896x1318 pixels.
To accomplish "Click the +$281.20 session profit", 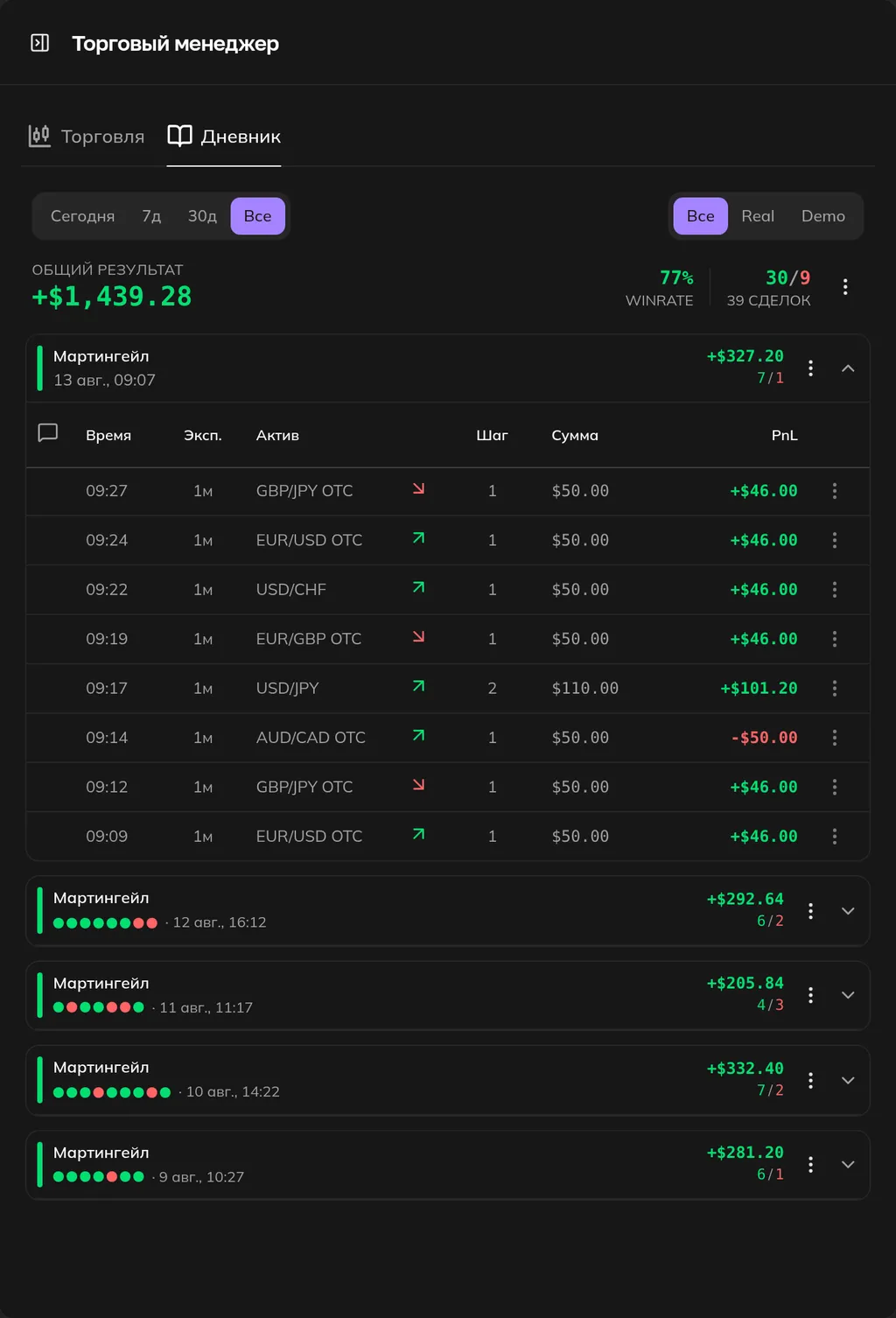I will [745, 1153].
